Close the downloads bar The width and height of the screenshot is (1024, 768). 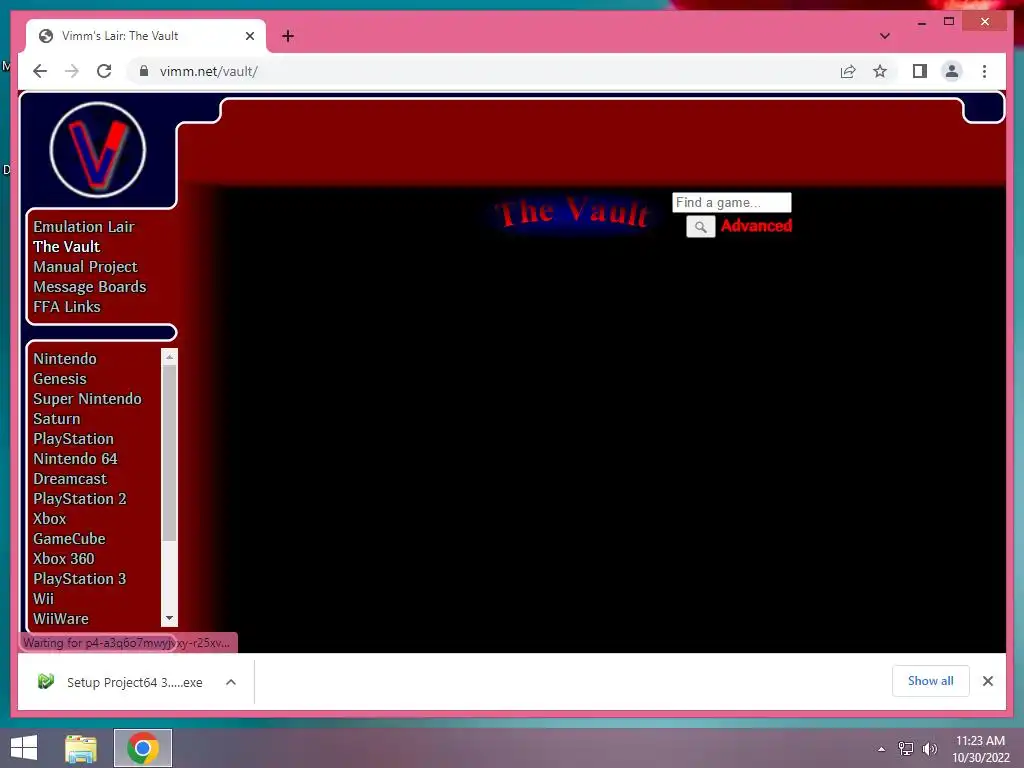987,681
